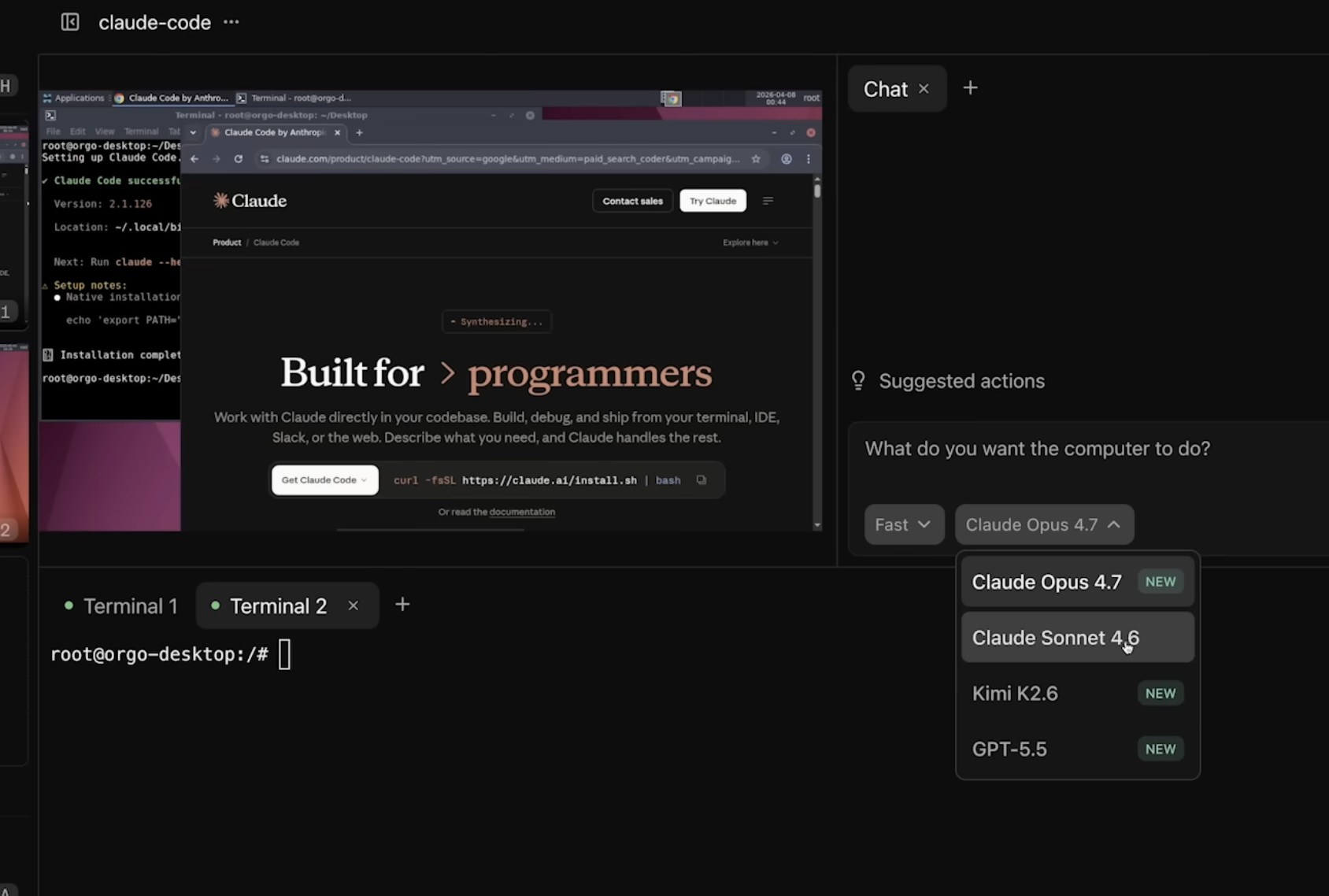1329x896 pixels.
Task: Collapse the Claude Opus 4.7 model dropdown
Action: pos(1044,524)
